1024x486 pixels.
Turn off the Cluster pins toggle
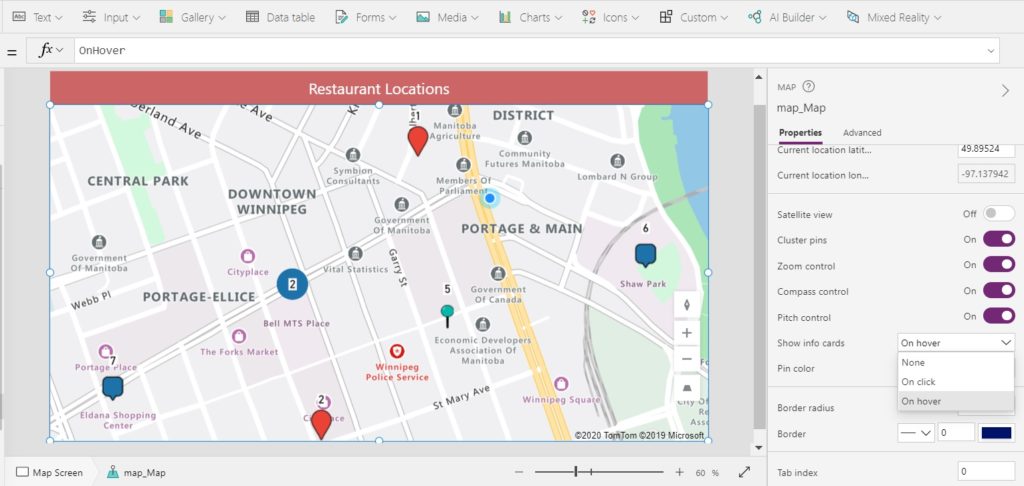coord(999,240)
